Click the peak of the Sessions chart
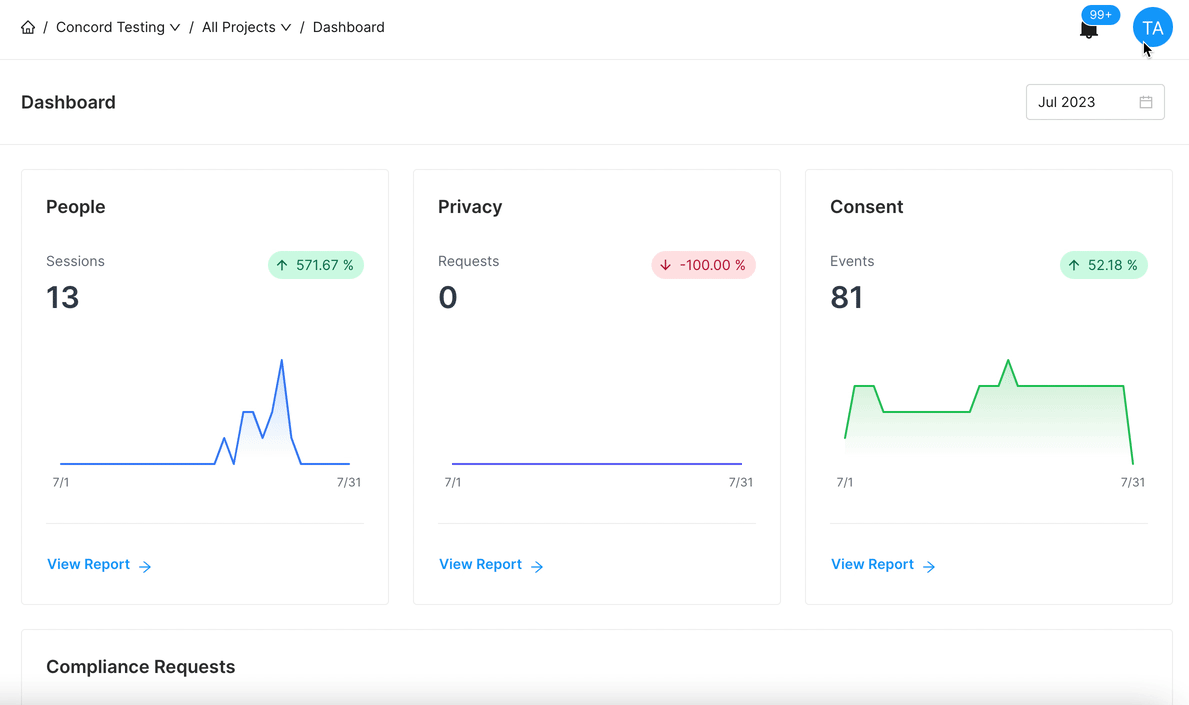 (x=282, y=360)
